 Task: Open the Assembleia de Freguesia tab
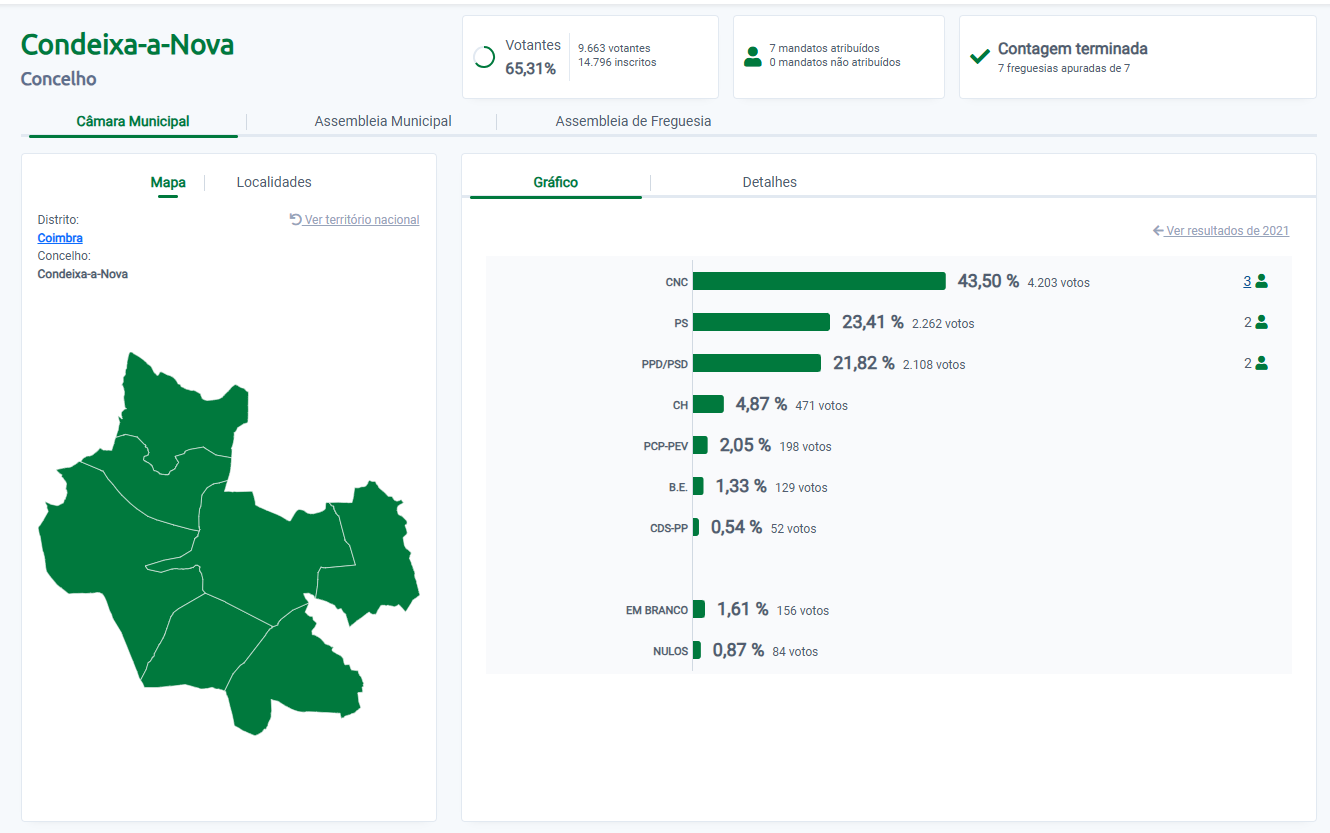point(633,121)
